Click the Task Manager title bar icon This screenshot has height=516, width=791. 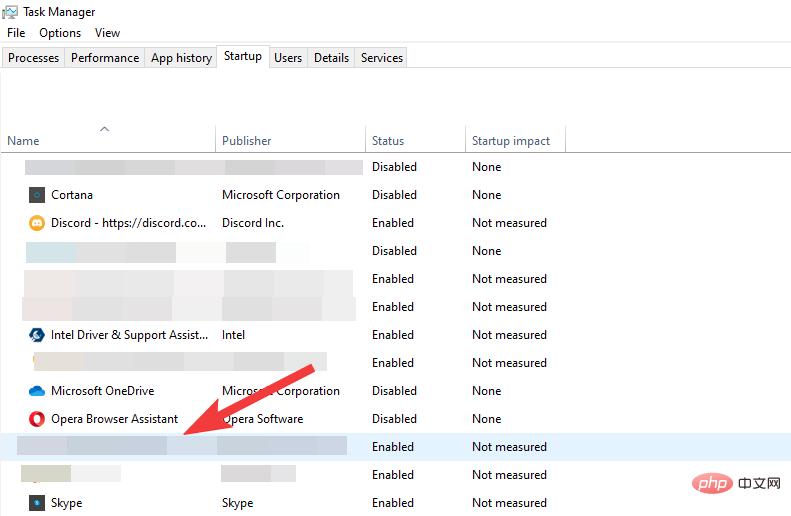coord(10,12)
